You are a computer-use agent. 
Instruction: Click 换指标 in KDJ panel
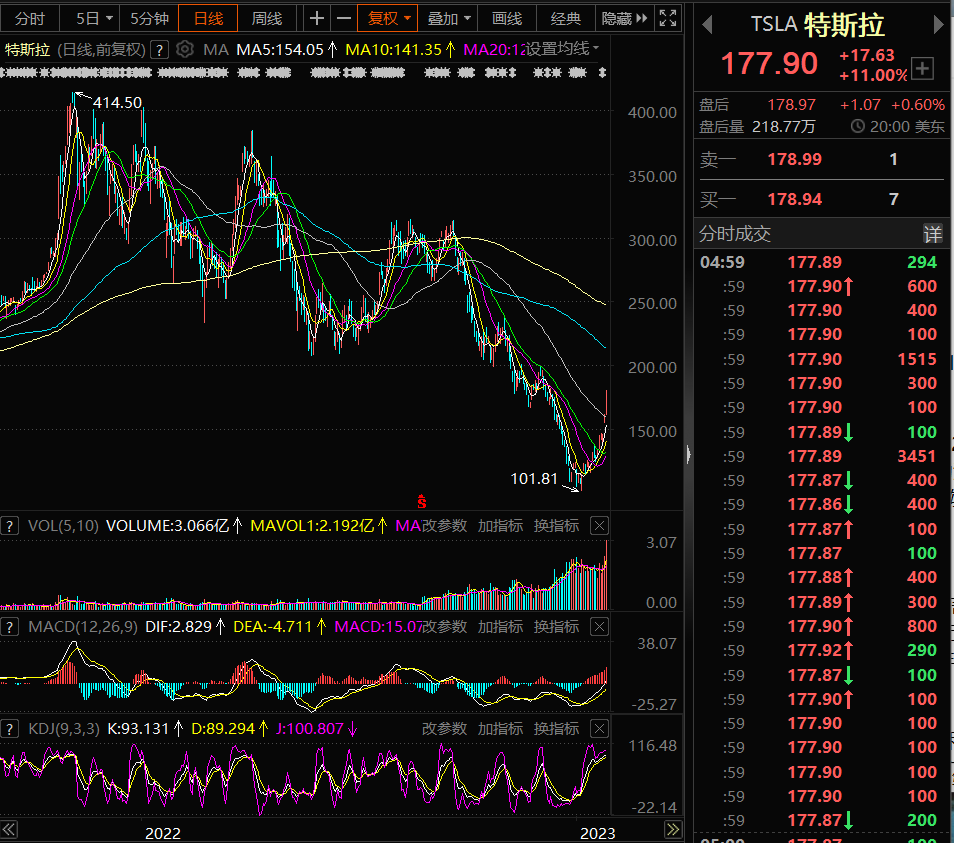[x=556, y=729]
